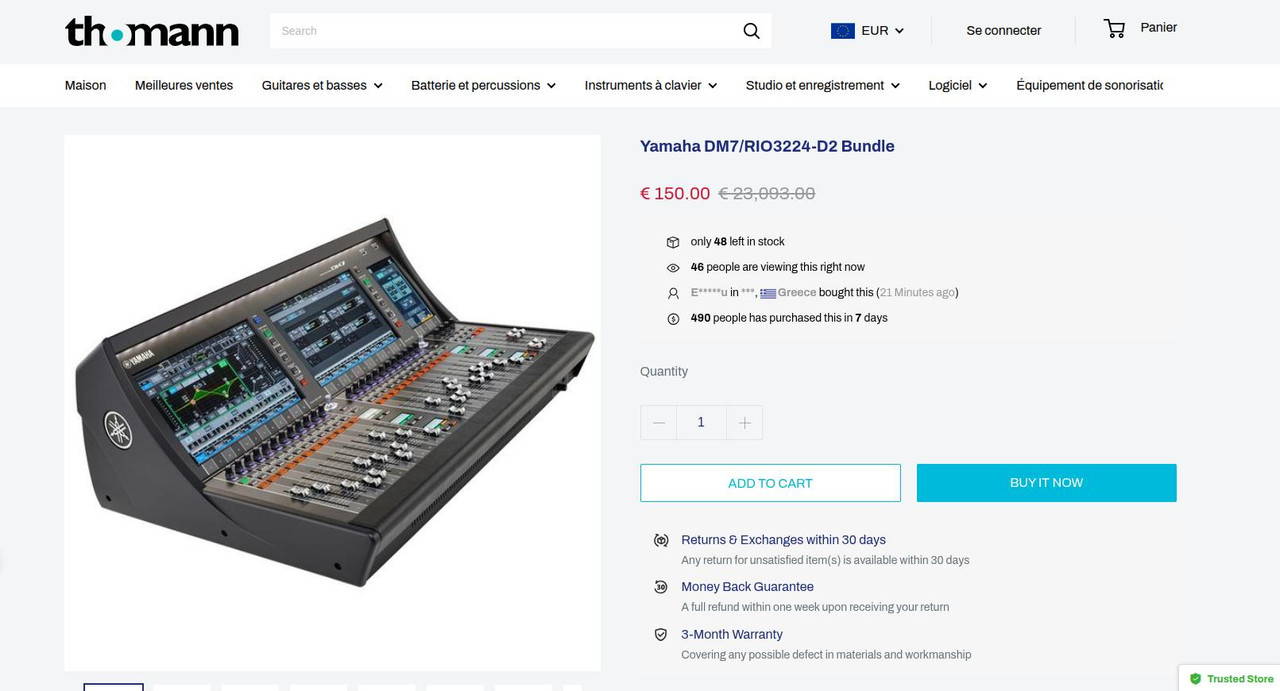
Task: Click the eye viewers icon
Action: pyautogui.click(x=673, y=268)
